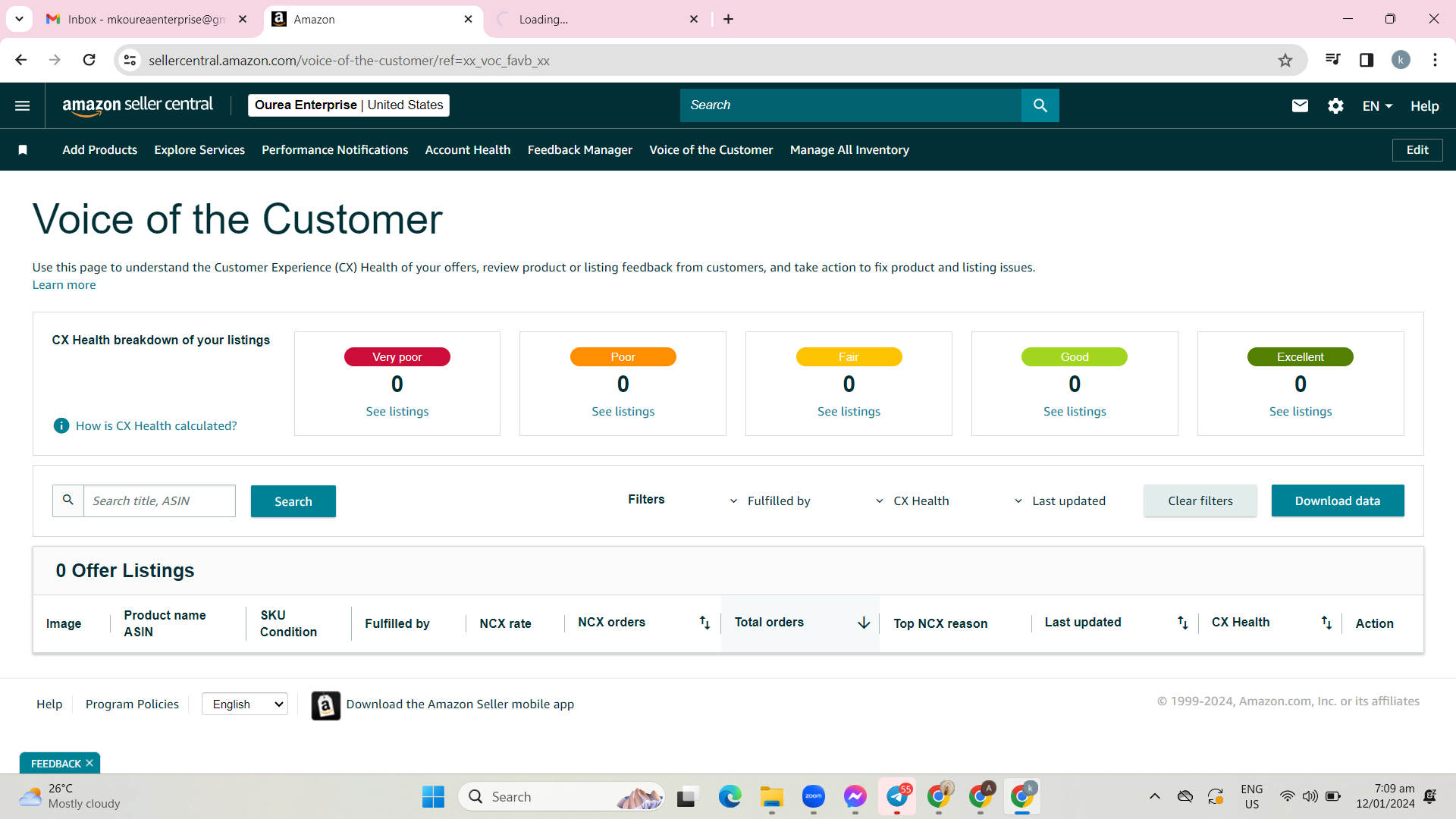Click Download data button
This screenshot has width=1456, height=819.
click(1337, 501)
